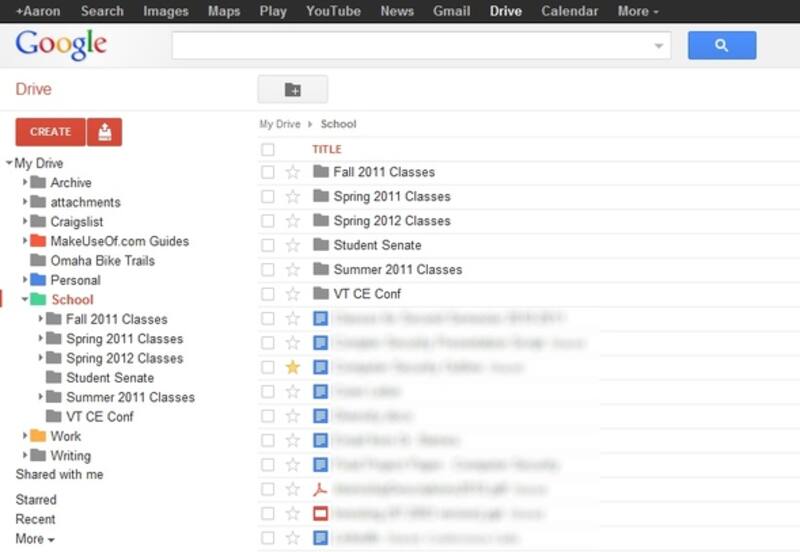Go to My Drive breadcrumb link
The image size is (800, 552).
click(x=279, y=124)
